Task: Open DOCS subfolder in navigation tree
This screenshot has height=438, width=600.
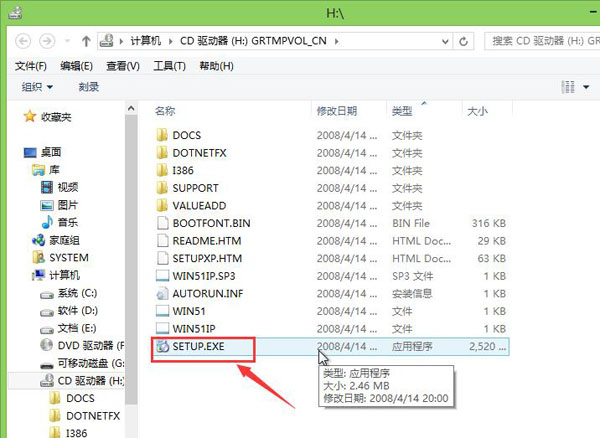Action: coord(80,398)
